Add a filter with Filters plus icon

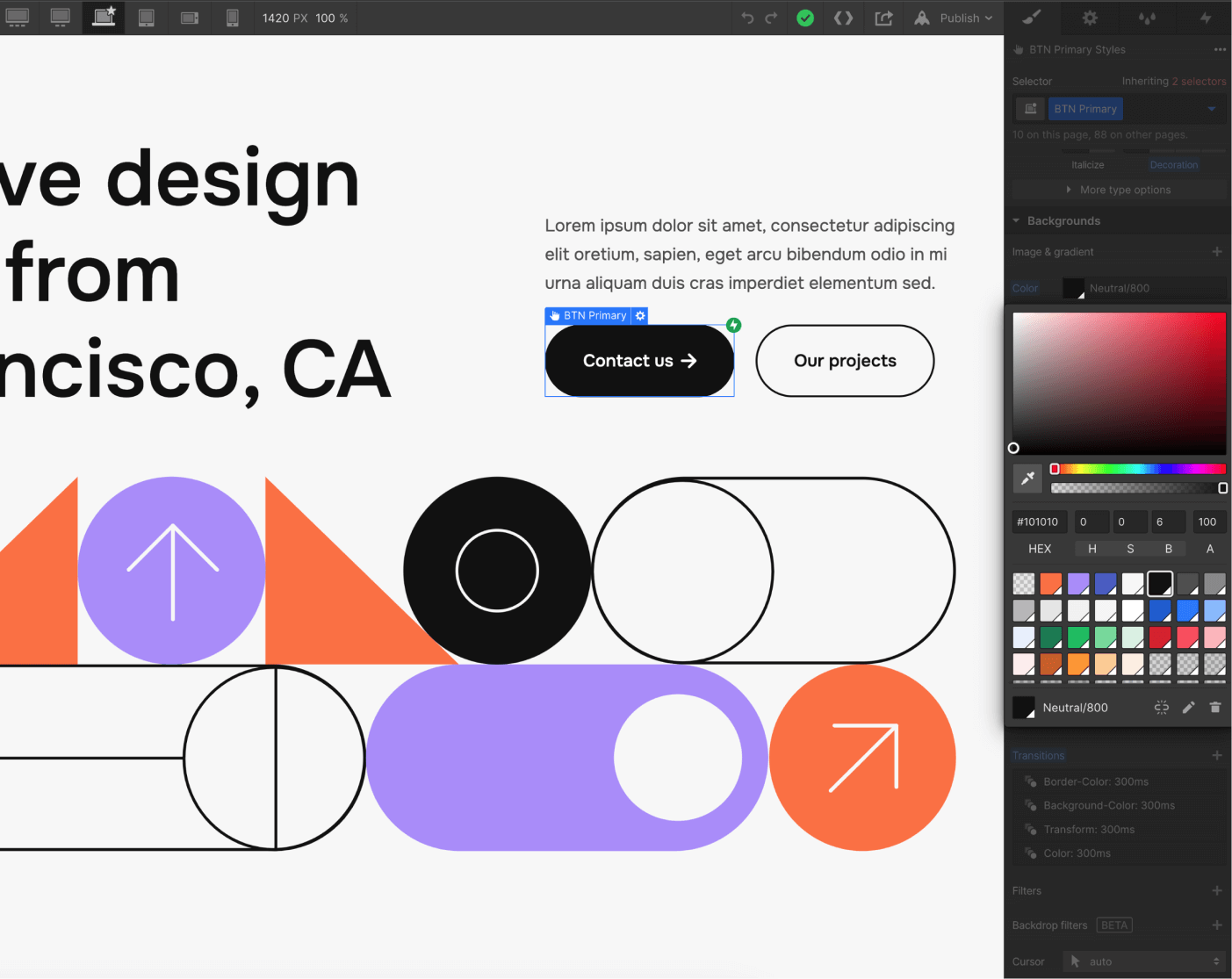[1217, 890]
